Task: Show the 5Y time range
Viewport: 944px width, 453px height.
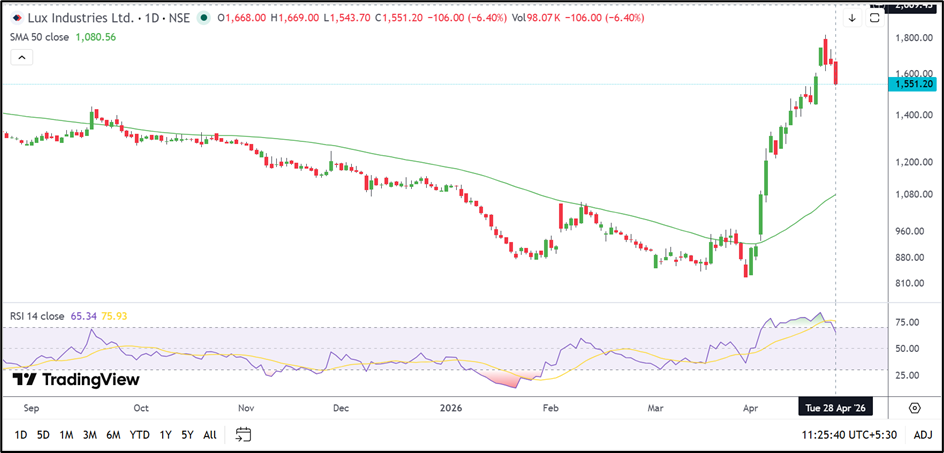Action: 186,434
